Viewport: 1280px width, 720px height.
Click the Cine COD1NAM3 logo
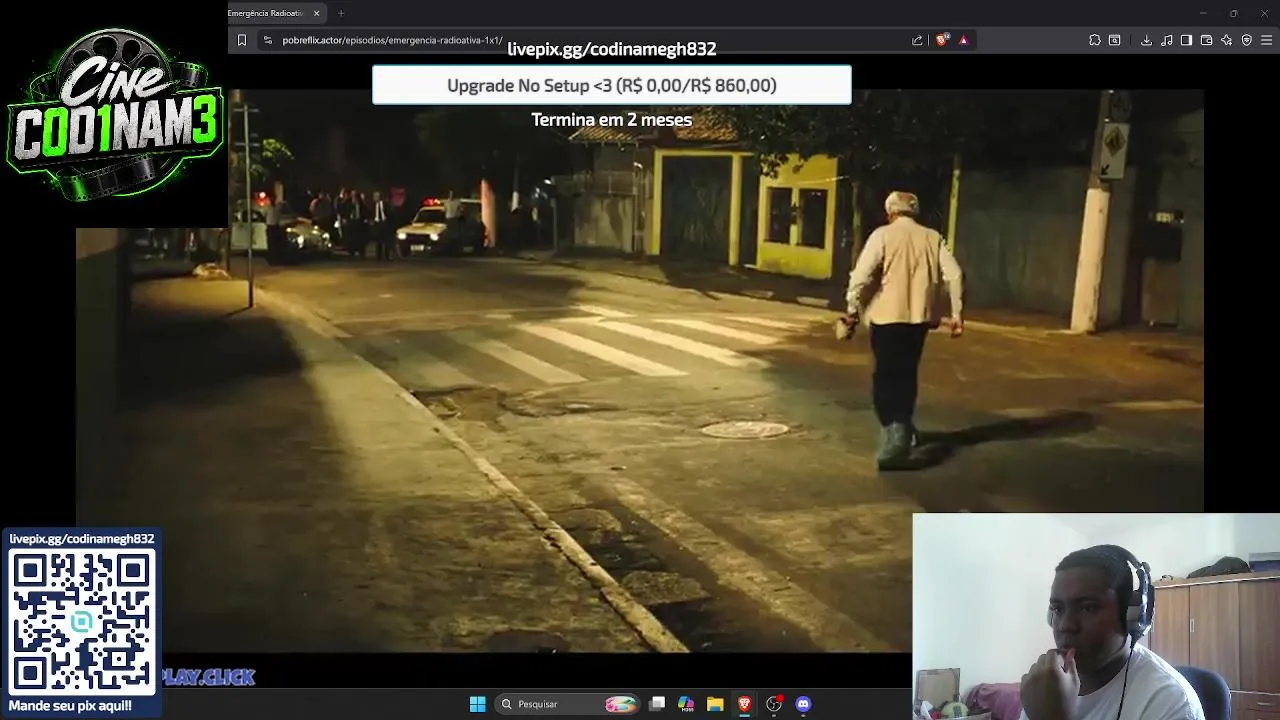tap(113, 113)
